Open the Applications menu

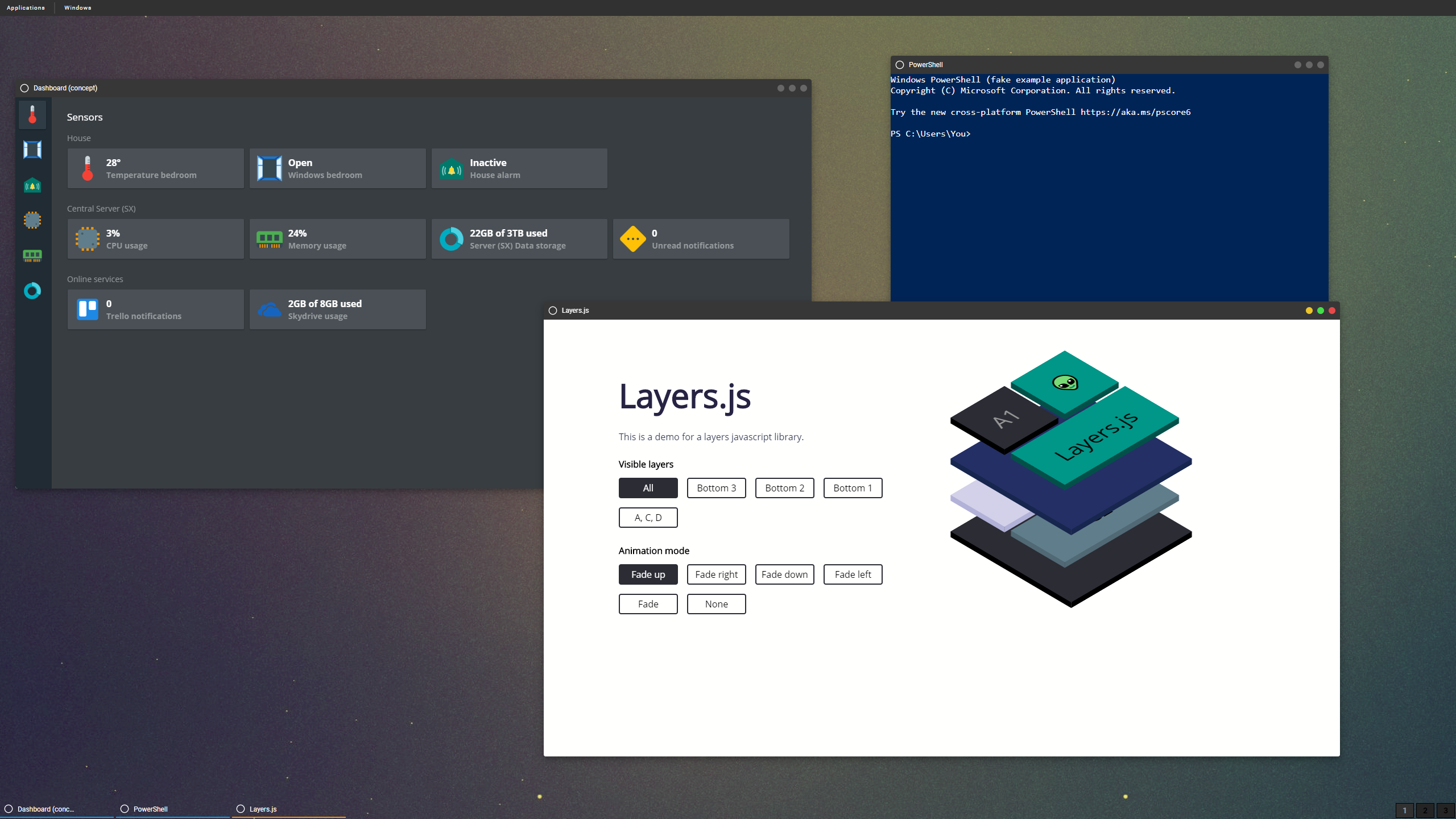coord(26,7)
